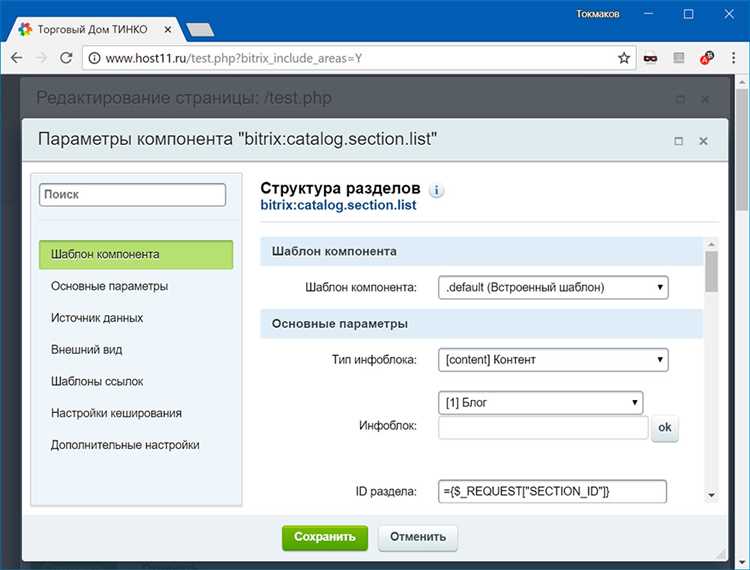Select Настройки кеширования in sidebar
Image resolution: width=750 pixels, height=570 pixels.
[116, 413]
